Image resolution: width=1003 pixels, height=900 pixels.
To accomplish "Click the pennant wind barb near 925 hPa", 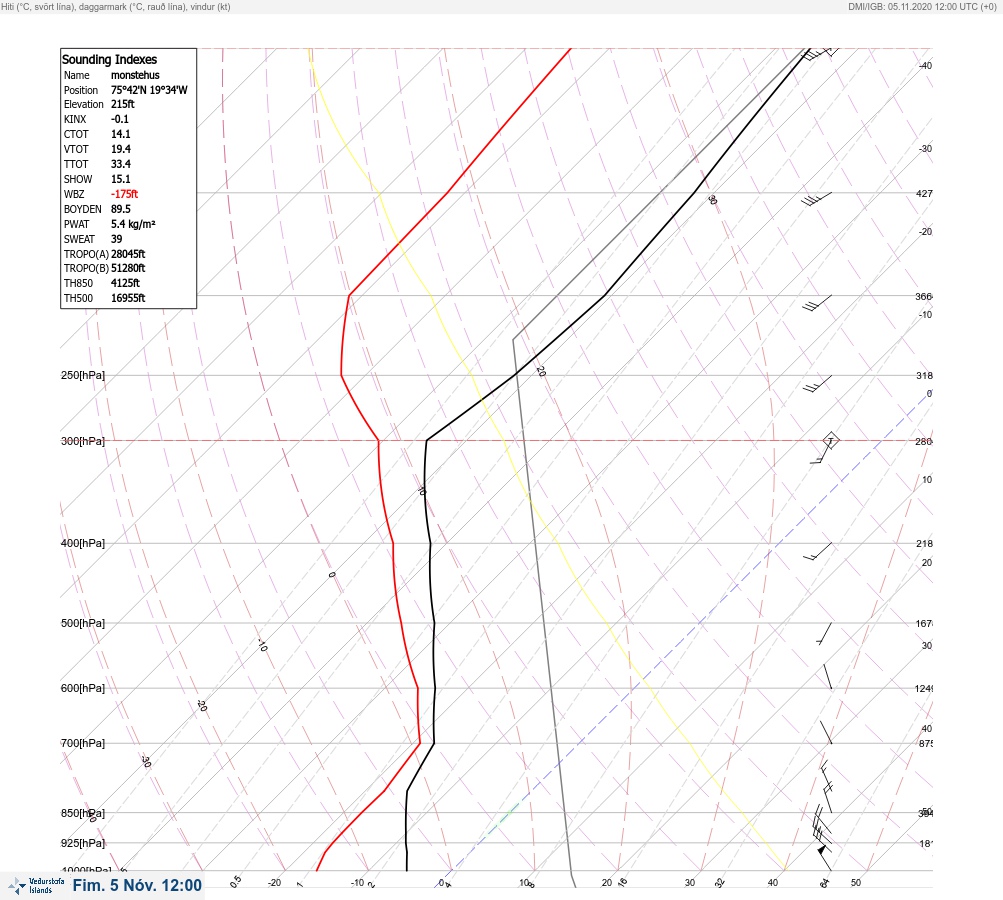I will click(x=825, y=856).
